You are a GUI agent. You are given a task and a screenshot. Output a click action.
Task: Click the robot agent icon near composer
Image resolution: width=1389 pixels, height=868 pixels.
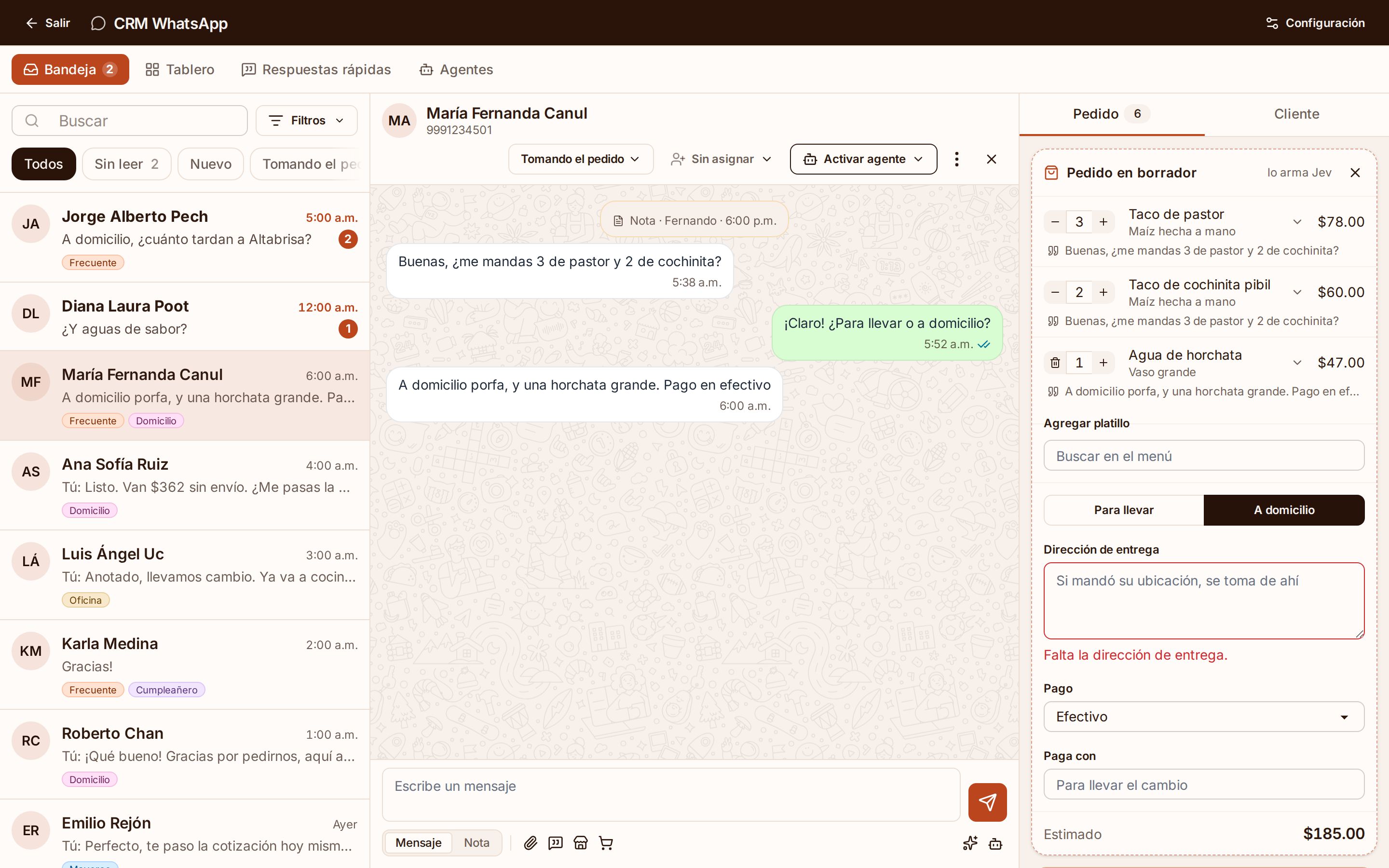click(995, 843)
